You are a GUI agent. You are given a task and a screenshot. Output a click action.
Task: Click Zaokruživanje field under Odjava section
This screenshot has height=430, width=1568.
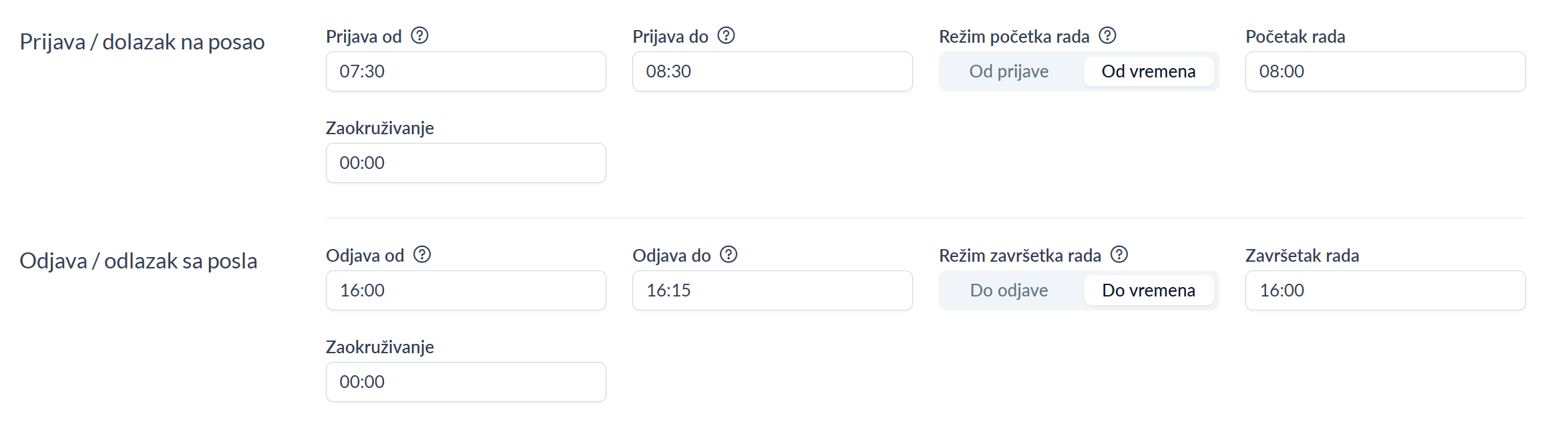pyautogui.click(x=465, y=382)
